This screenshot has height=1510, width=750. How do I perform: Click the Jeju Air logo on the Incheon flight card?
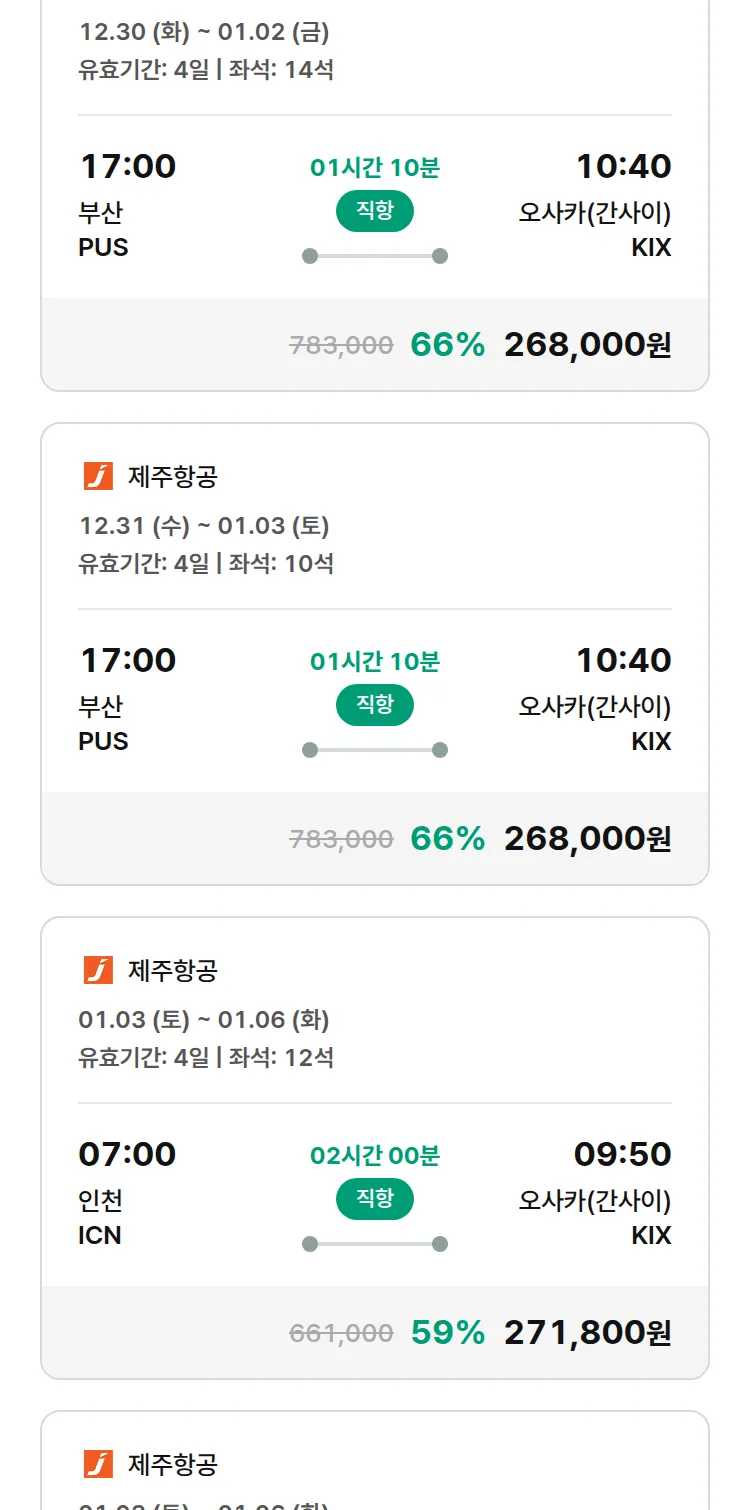(x=98, y=970)
